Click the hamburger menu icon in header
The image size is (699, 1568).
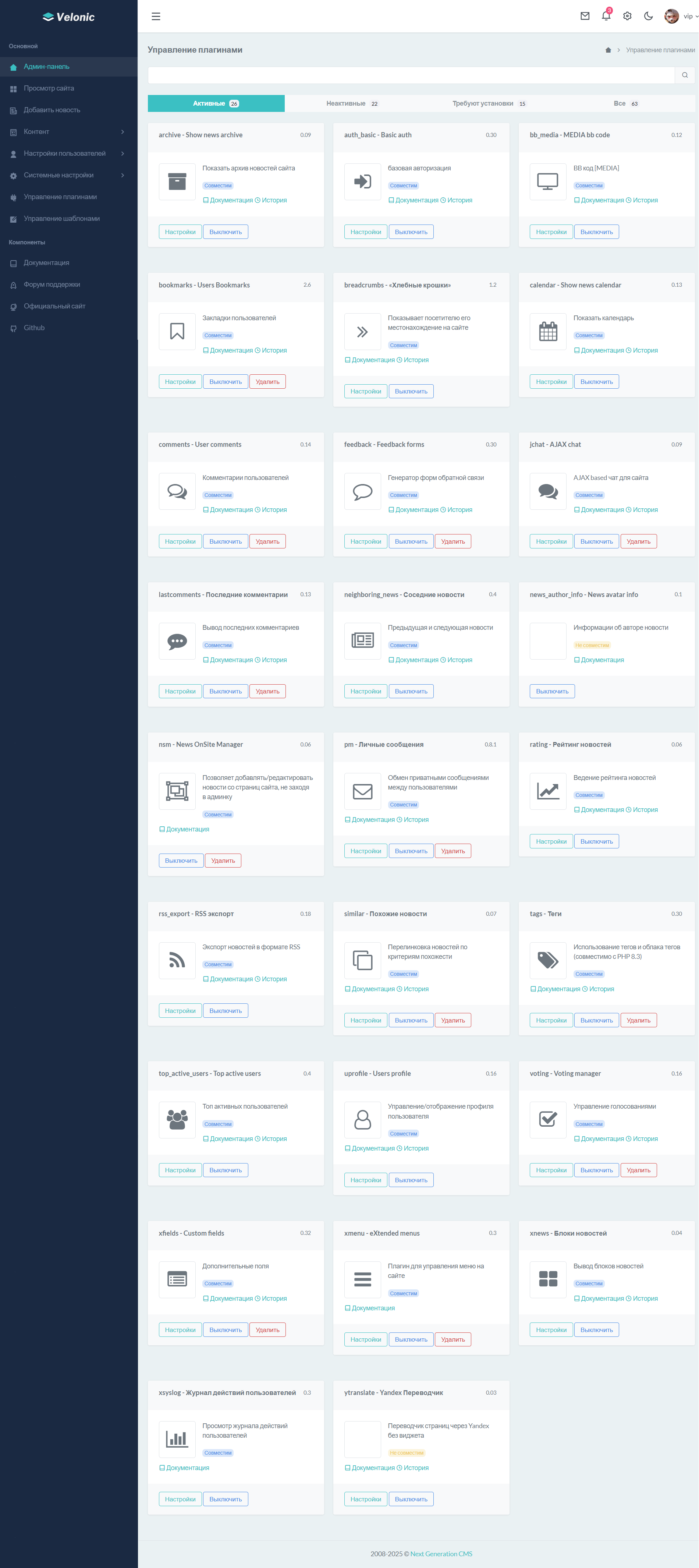click(x=156, y=17)
